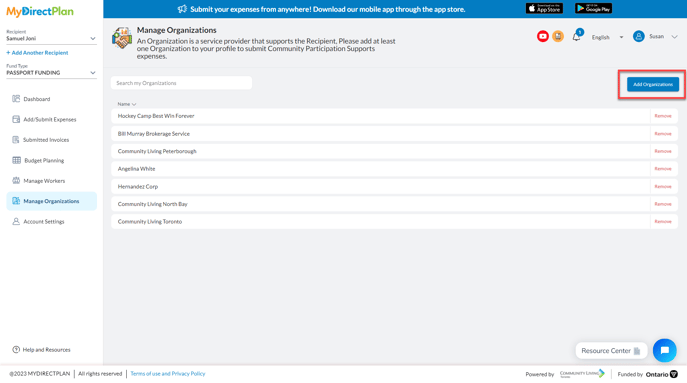The height and width of the screenshot is (383, 687).
Task: Open Manage Workers menu item
Action: [44, 181]
